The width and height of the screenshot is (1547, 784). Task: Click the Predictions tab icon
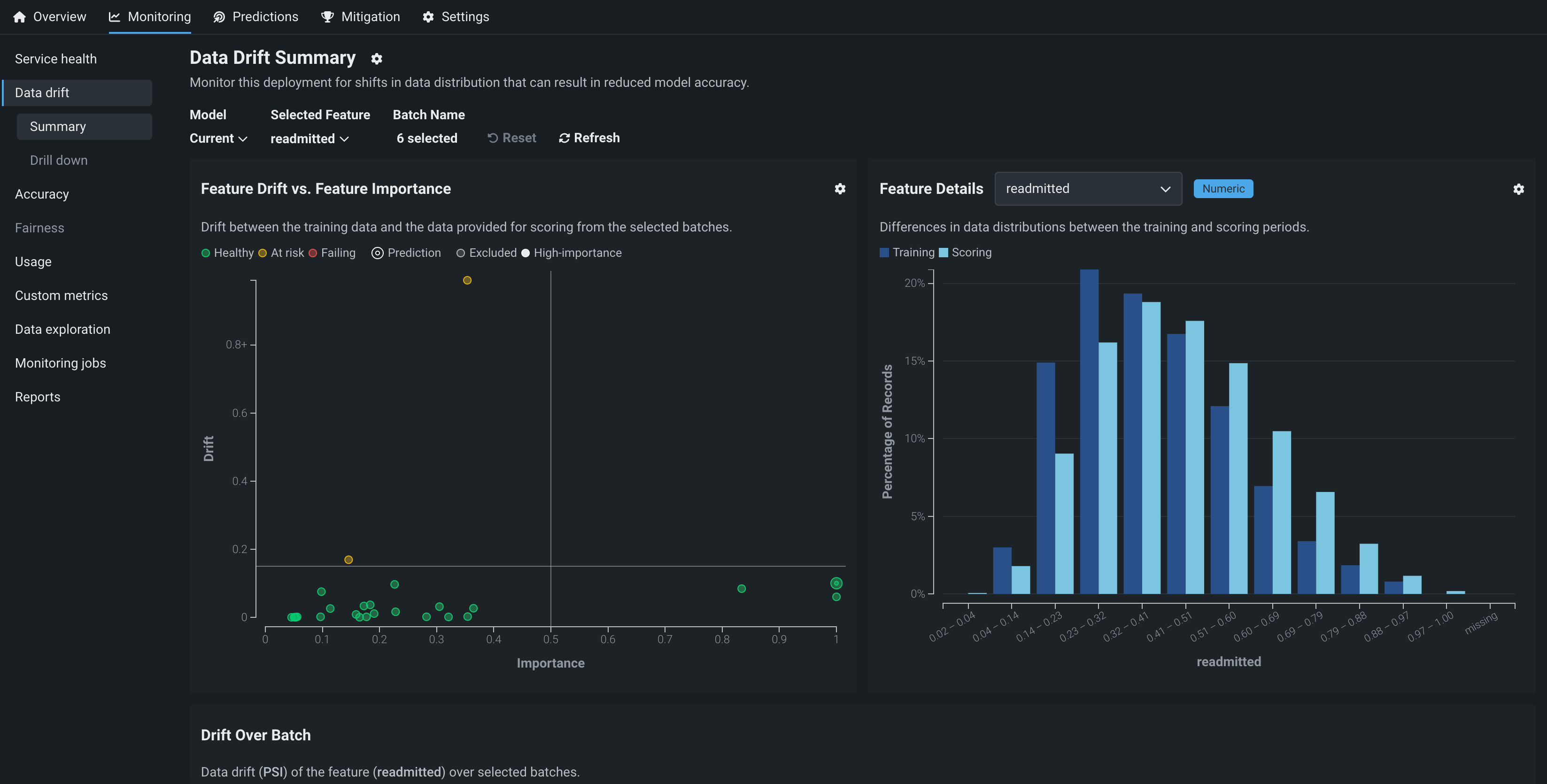tap(219, 17)
